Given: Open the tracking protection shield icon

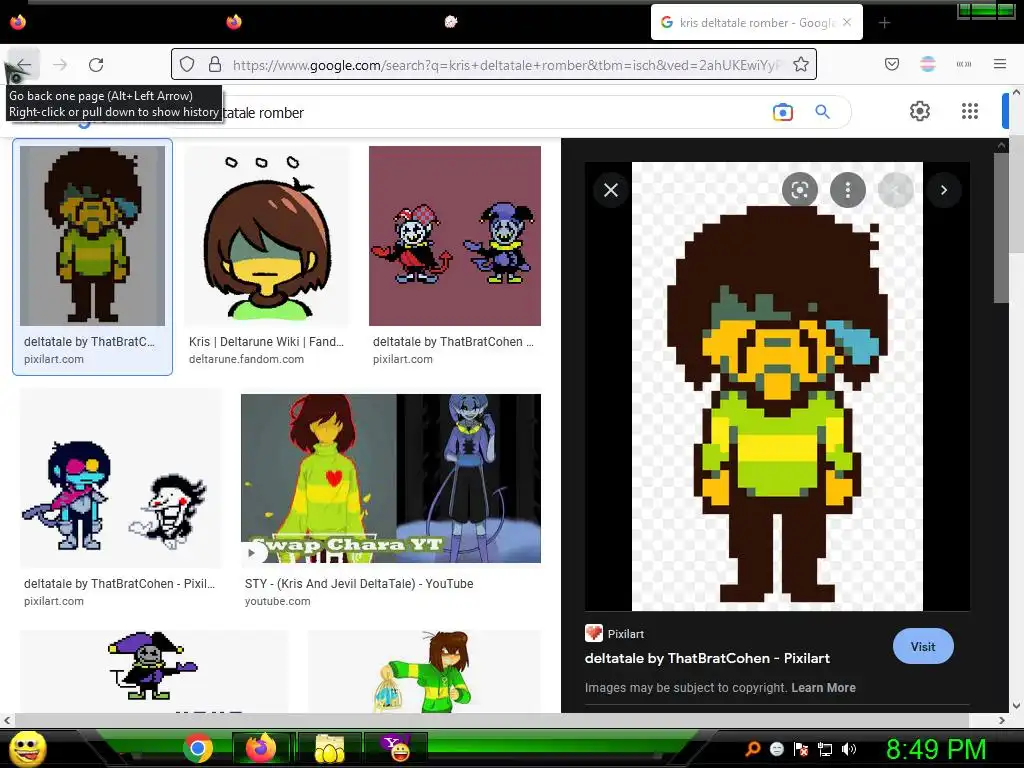Looking at the screenshot, I should tap(187, 64).
